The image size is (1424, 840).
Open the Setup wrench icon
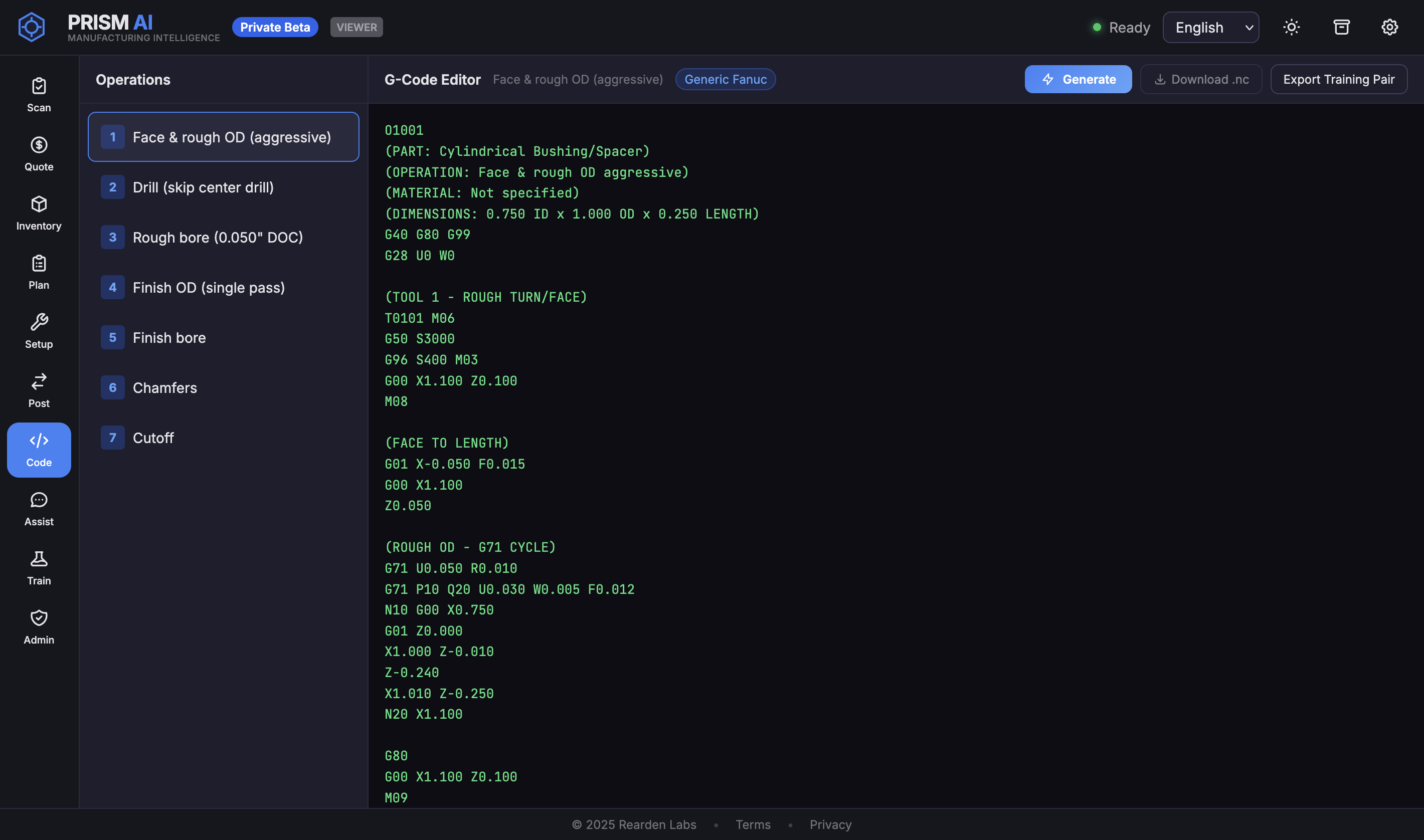[x=39, y=331]
